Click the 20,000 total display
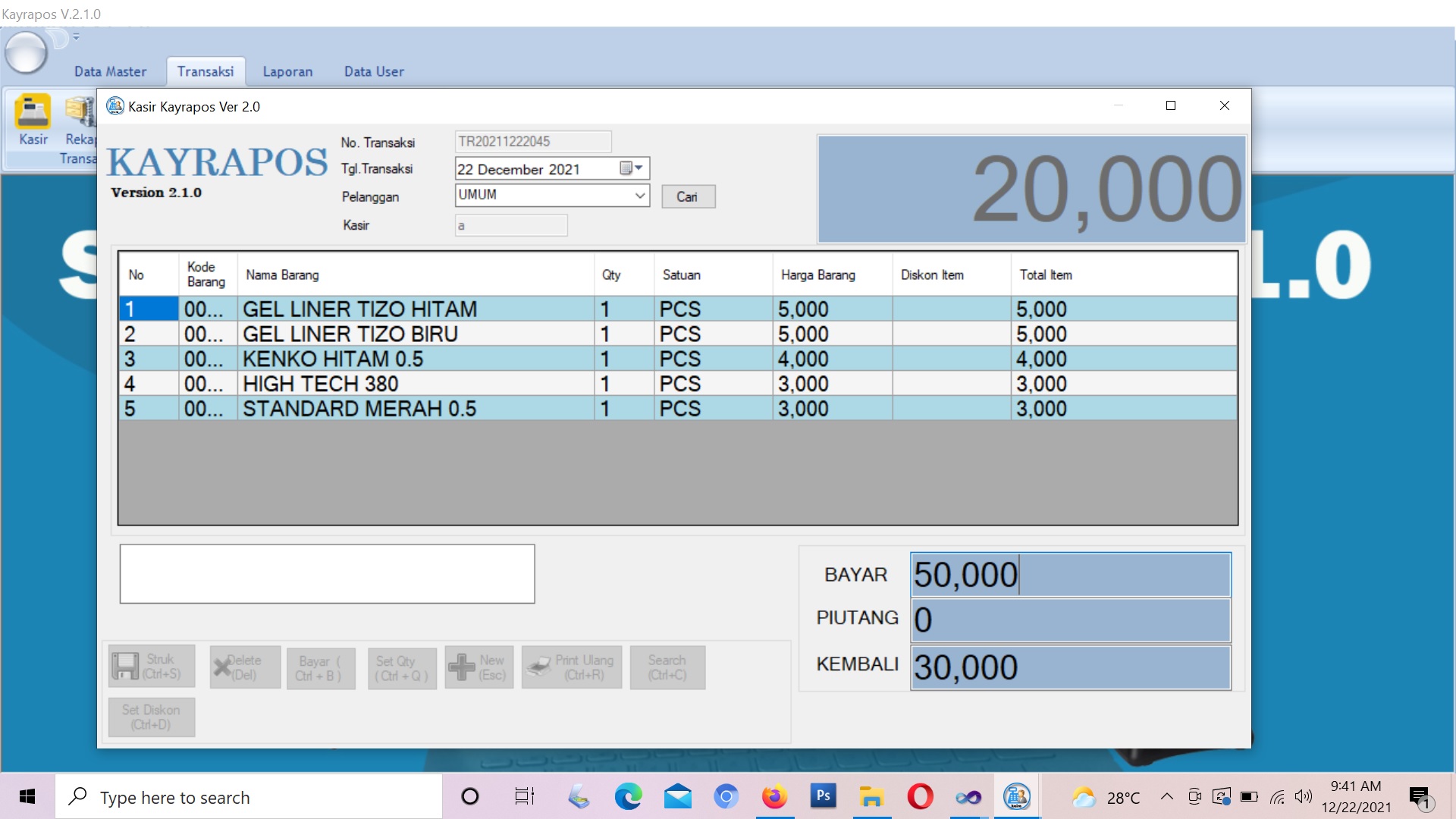The image size is (1456, 819). [x=1031, y=189]
